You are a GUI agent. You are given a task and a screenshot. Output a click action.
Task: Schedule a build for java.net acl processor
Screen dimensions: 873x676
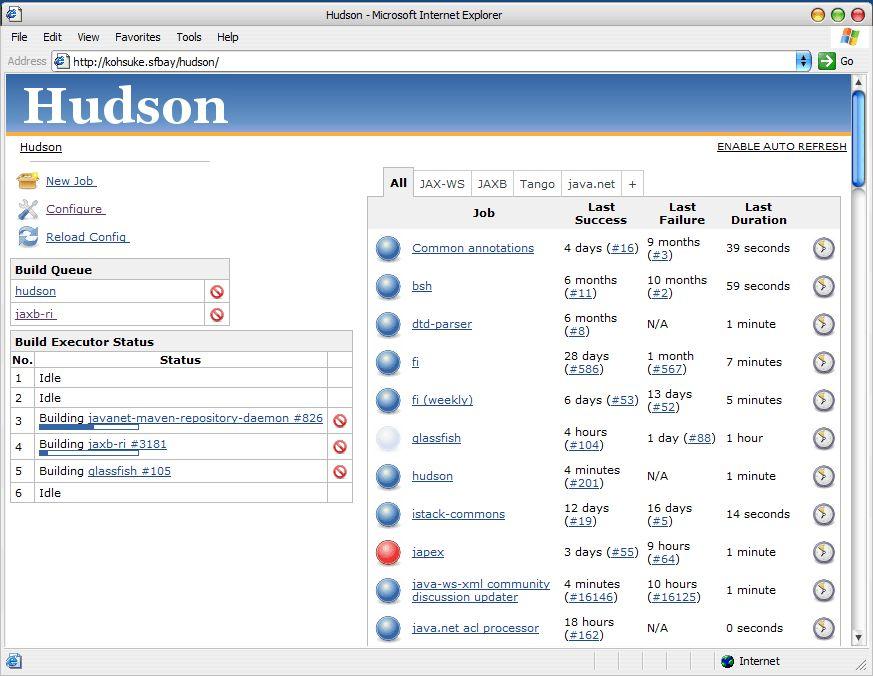click(823, 628)
